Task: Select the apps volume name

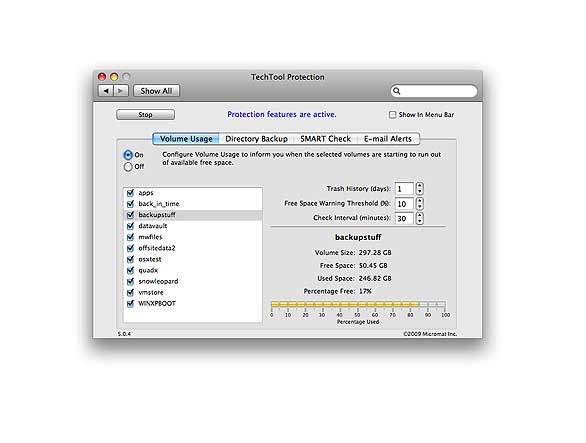Action: [146, 193]
